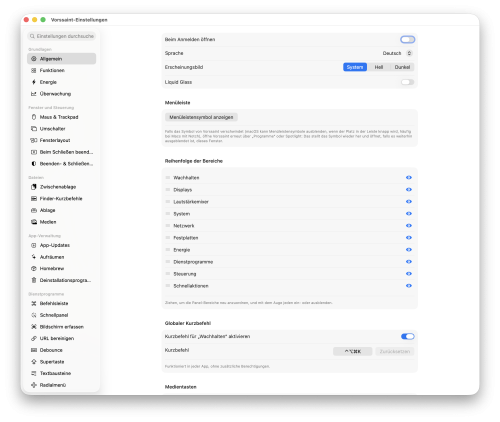Click the Funktionen grid icon
The height and width of the screenshot is (422, 500).
[x=34, y=70]
